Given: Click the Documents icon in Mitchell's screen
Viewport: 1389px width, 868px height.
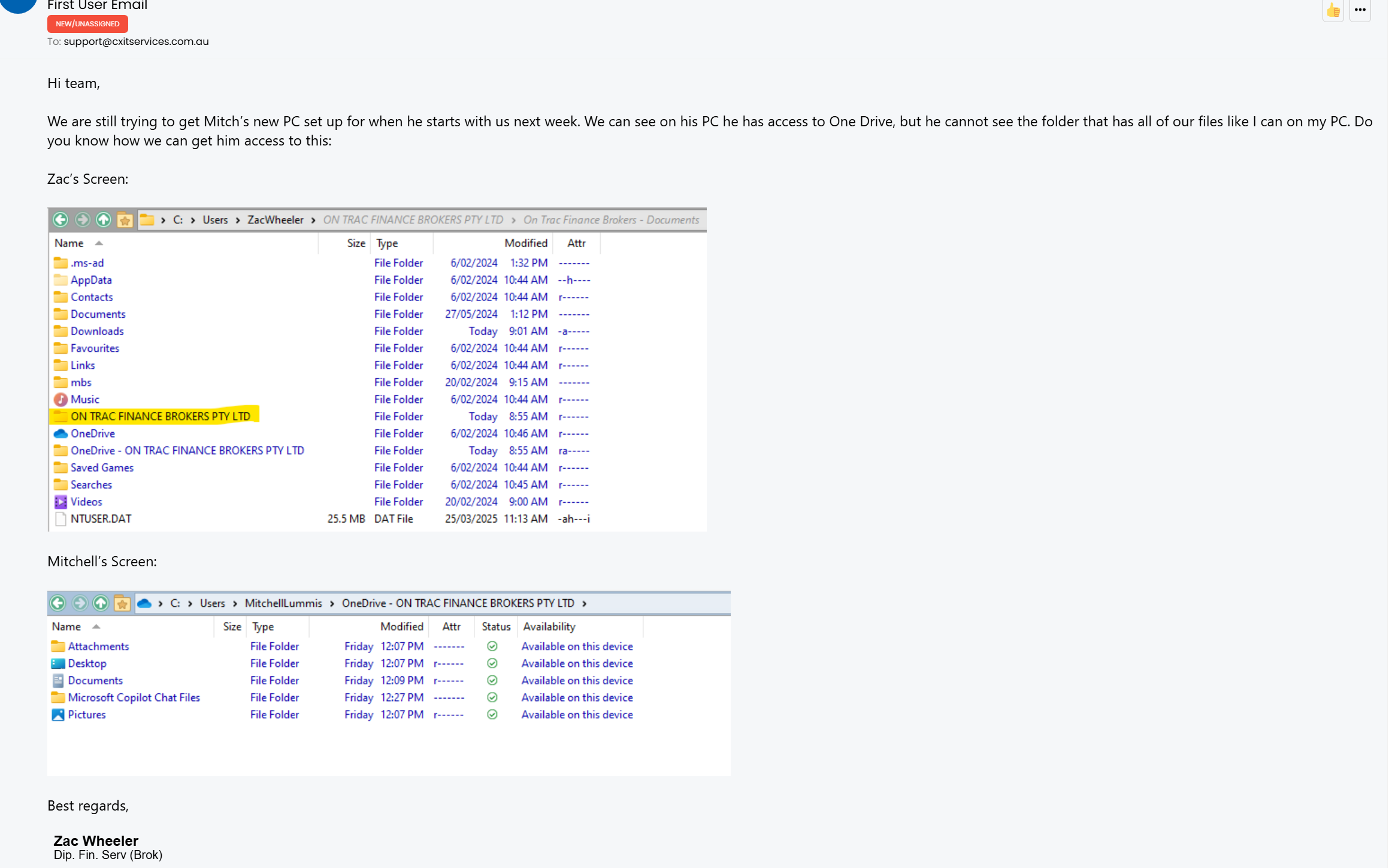Looking at the screenshot, I should tap(58, 680).
